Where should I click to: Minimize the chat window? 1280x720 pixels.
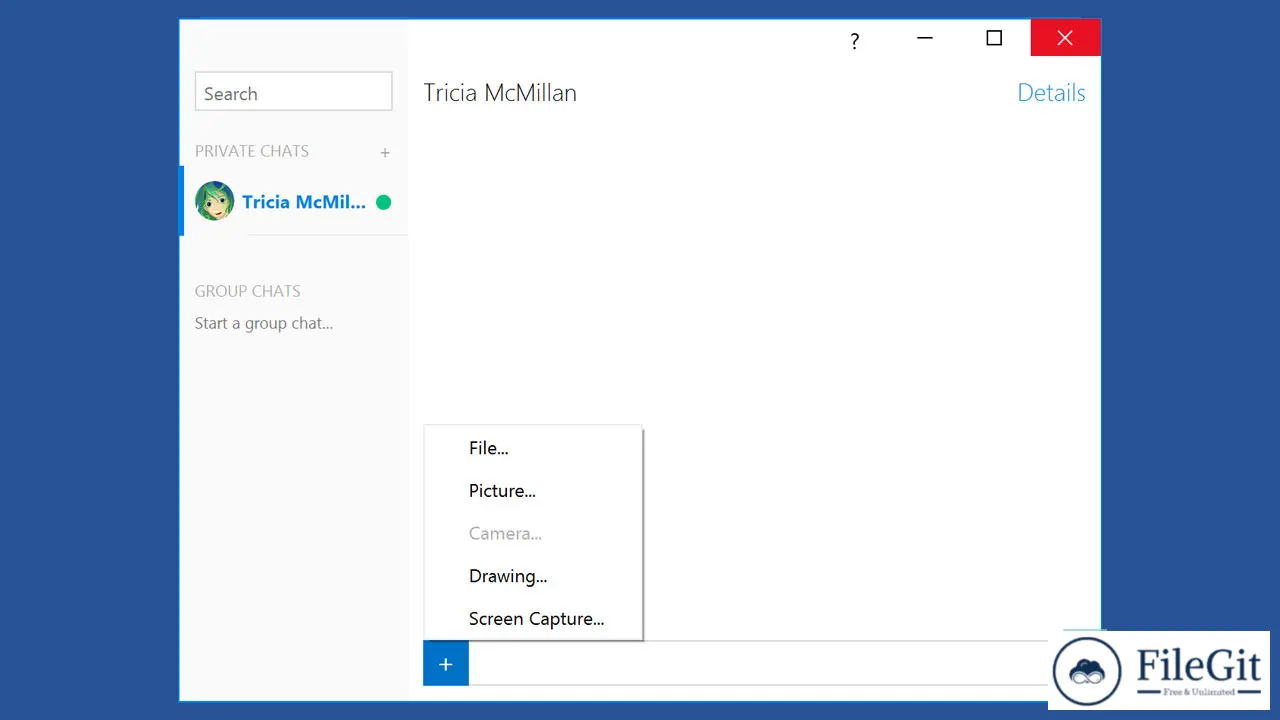[x=925, y=38]
